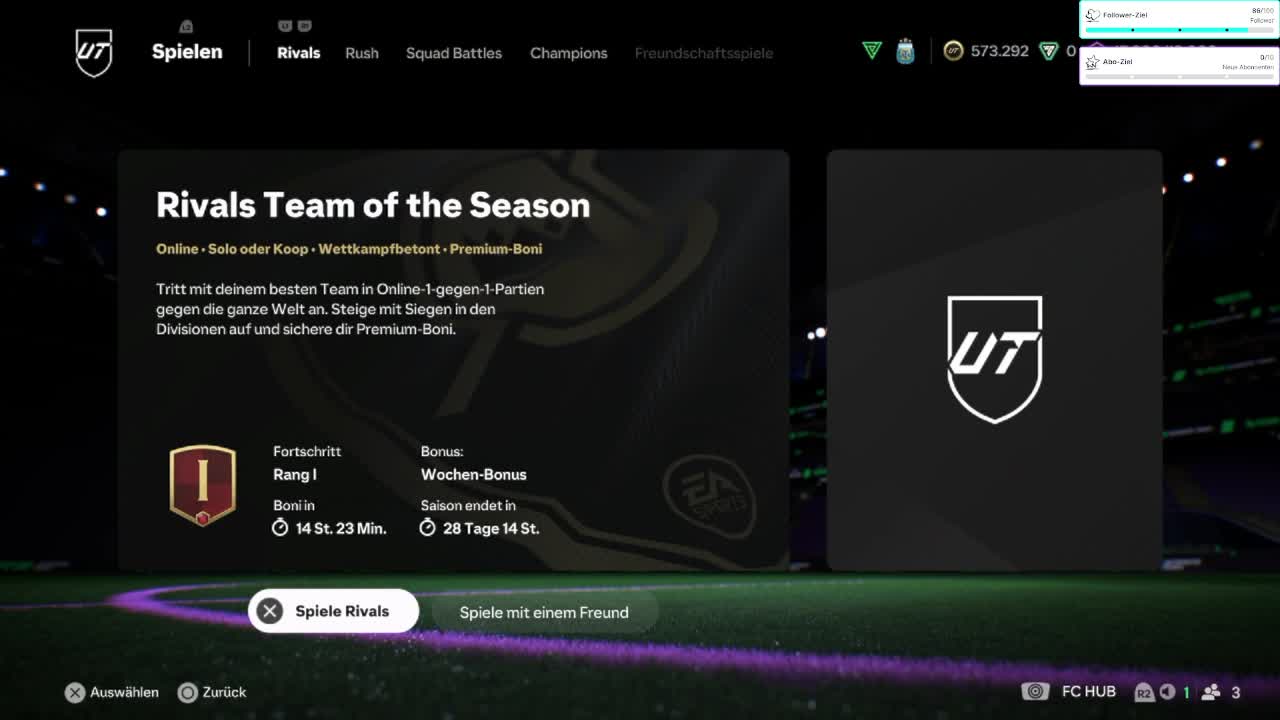Click the X icon on Spiele Rivals
The height and width of the screenshot is (720, 1280).
(x=270, y=611)
